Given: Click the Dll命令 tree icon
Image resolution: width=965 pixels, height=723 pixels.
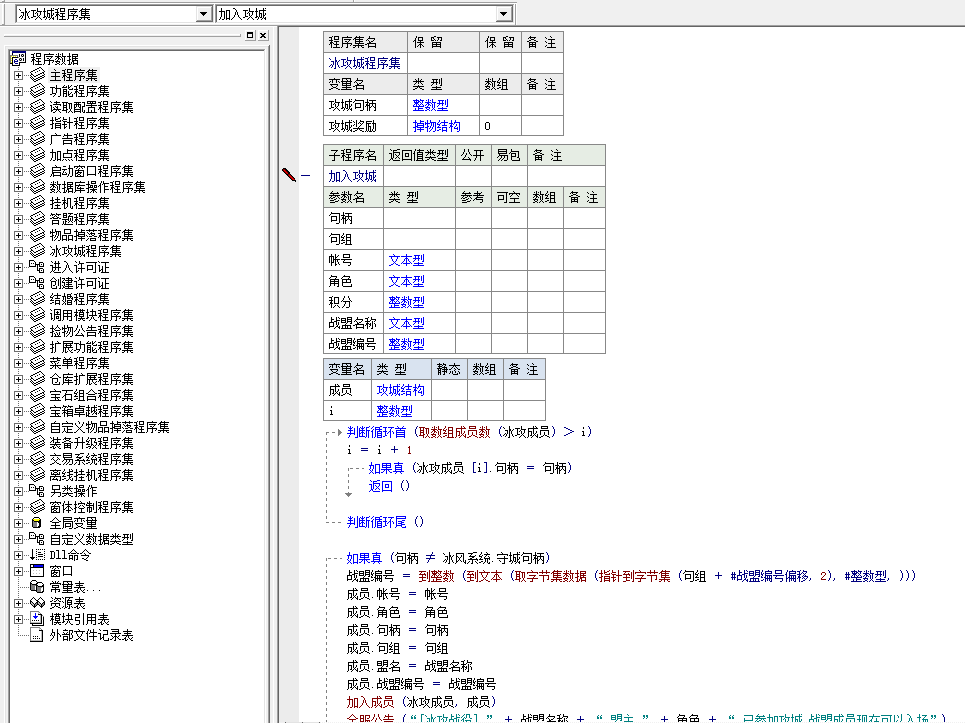Looking at the screenshot, I should click(37, 555).
